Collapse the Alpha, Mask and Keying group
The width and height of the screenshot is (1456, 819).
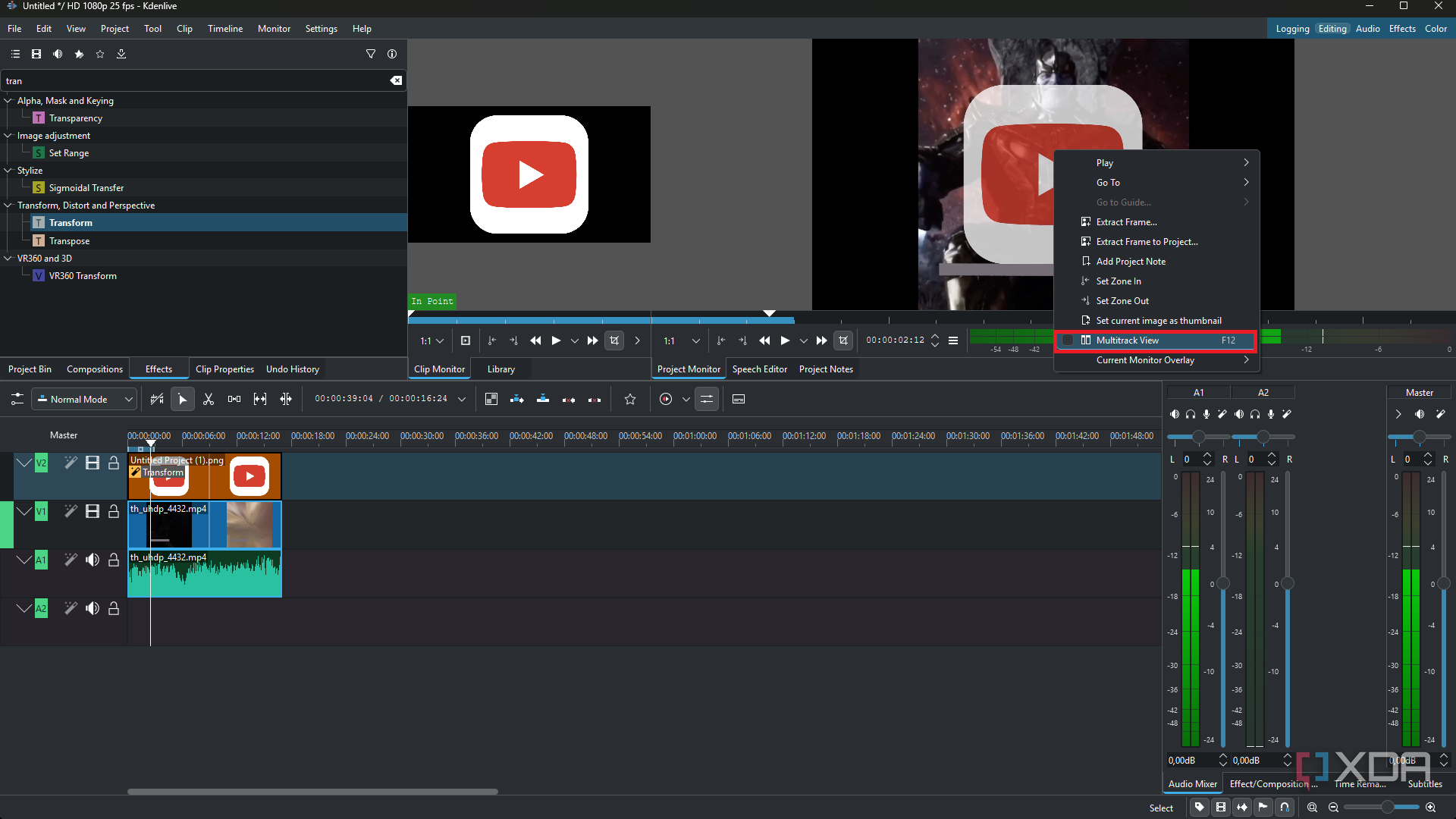click(8, 100)
